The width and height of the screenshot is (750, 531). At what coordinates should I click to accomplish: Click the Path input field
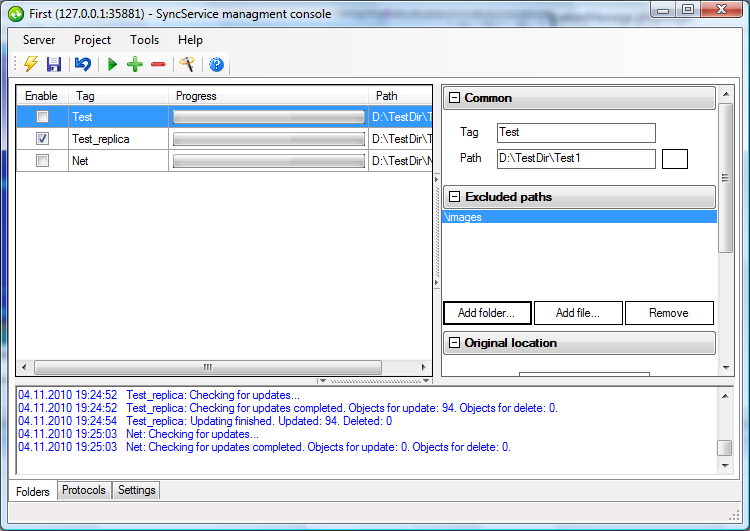[576, 158]
